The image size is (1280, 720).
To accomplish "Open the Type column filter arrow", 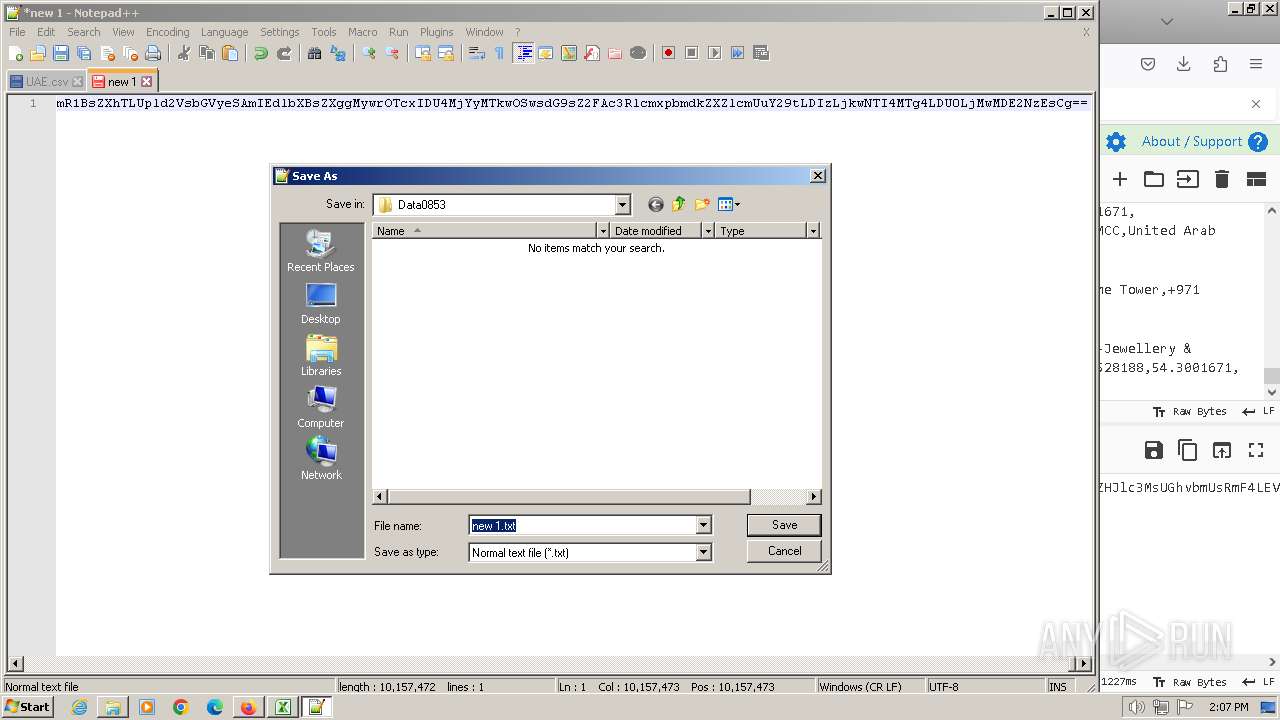I will 813,231.
